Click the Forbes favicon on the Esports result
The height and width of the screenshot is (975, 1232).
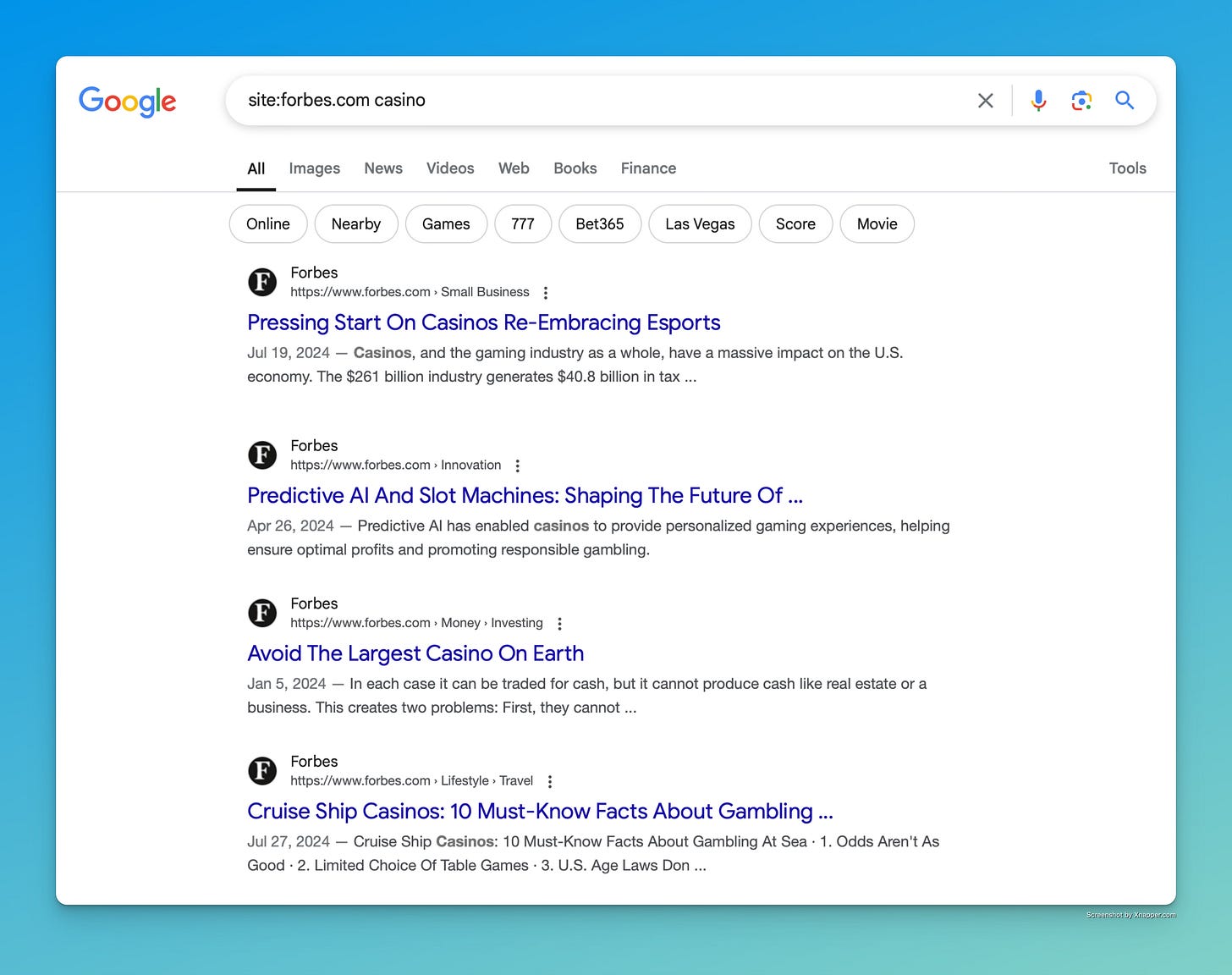262,282
